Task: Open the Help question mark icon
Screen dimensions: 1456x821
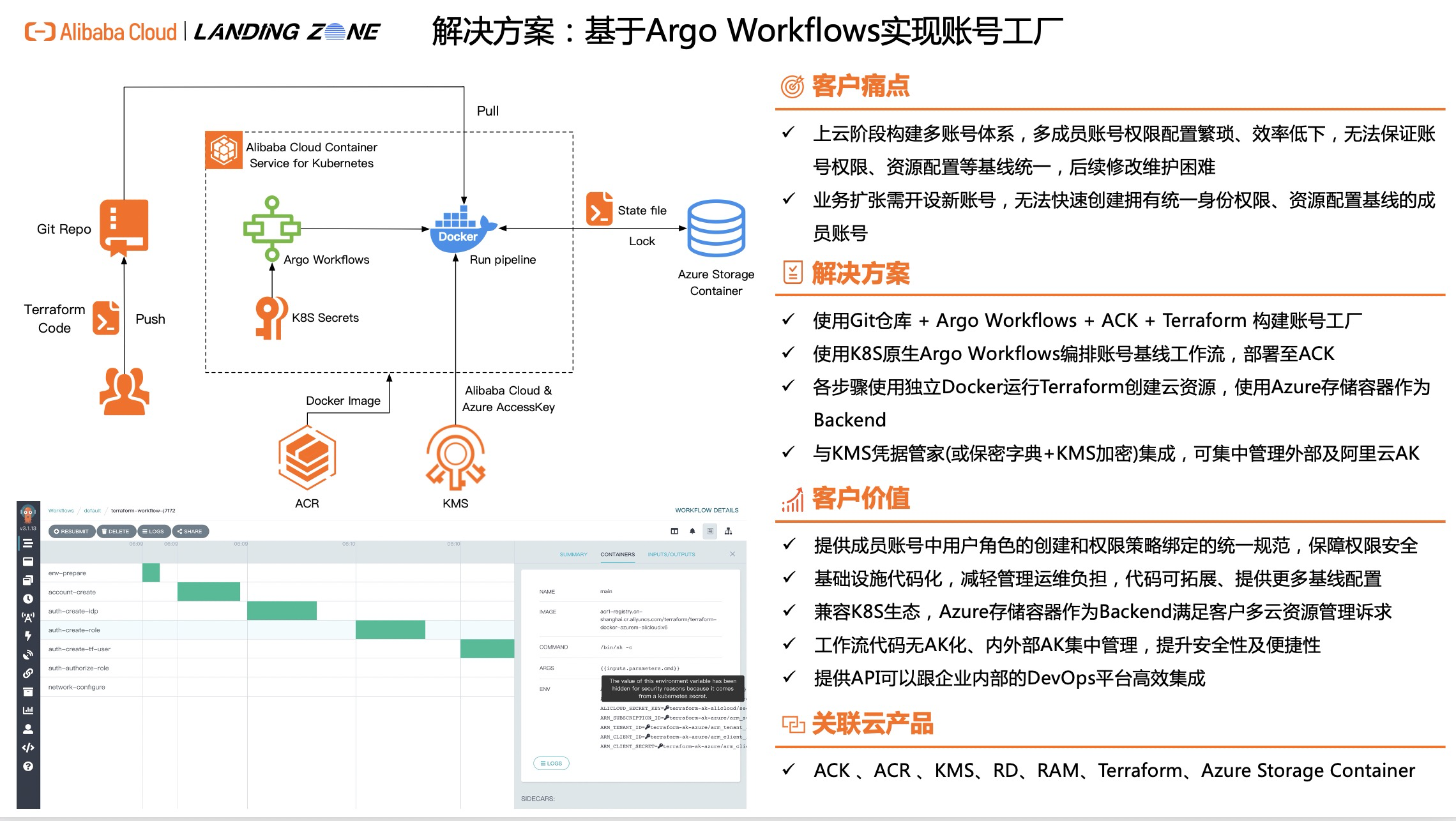Action: 28,766
